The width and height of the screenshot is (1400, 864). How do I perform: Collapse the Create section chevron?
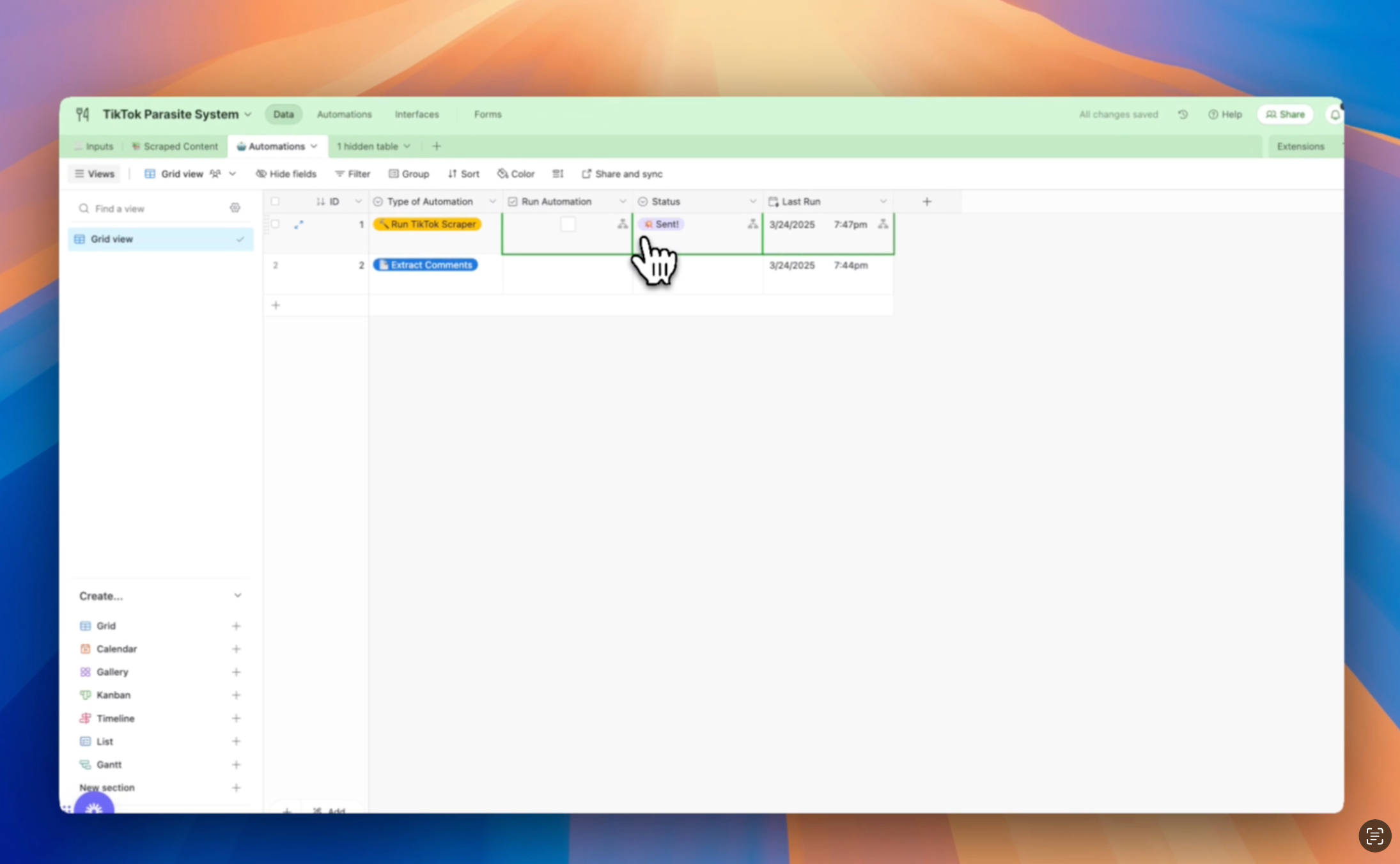pyautogui.click(x=238, y=596)
